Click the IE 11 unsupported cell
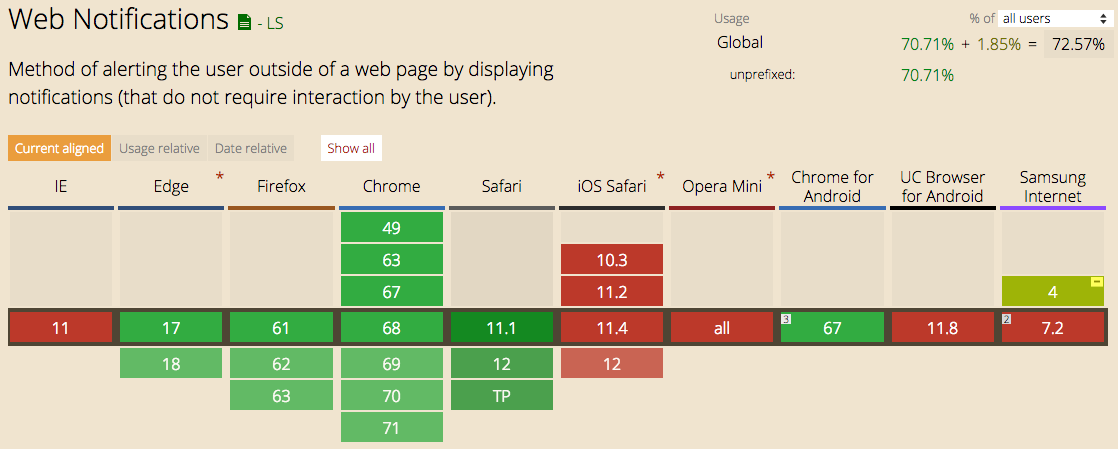Screen dimensions: 1118x449 tap(61, 329)
